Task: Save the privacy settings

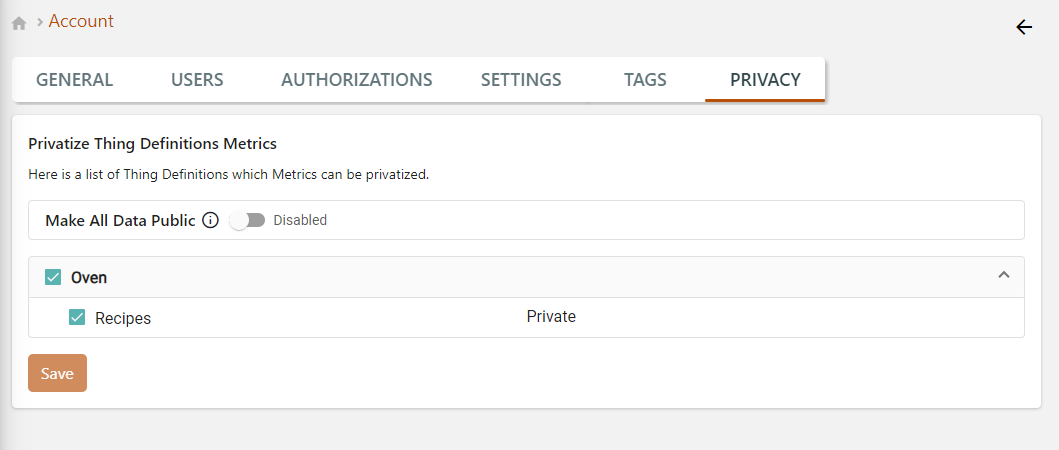Action: (57, 373)
